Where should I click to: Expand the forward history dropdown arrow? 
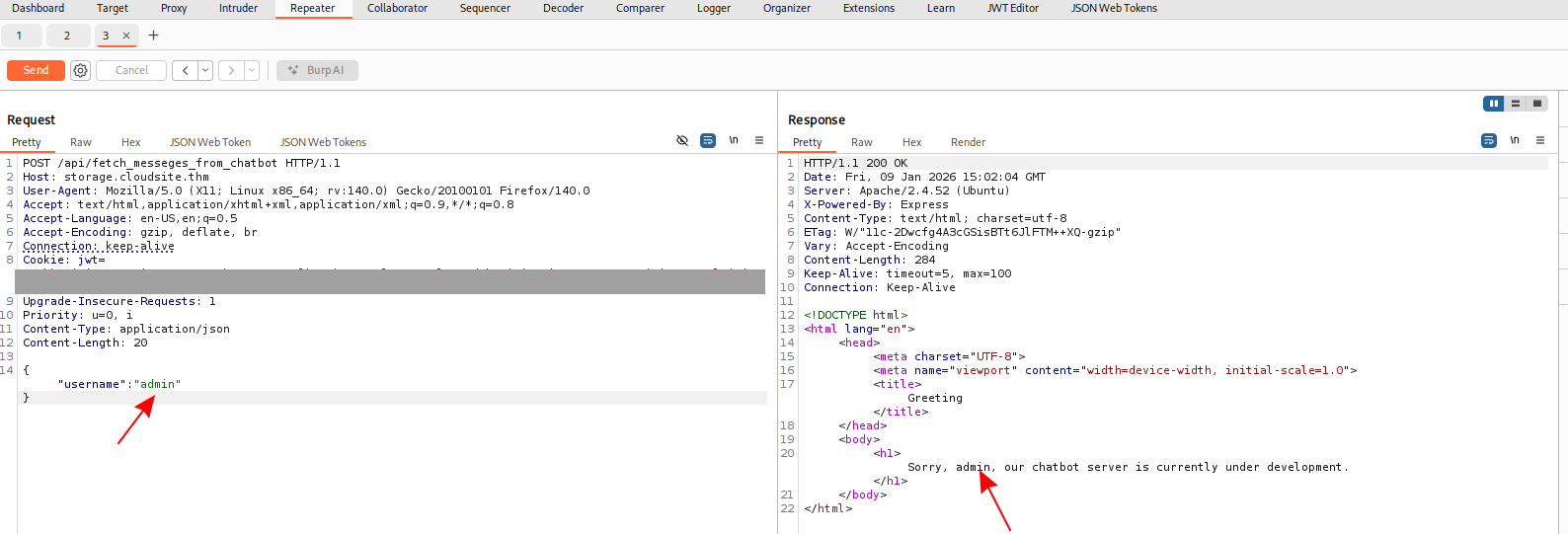(252, 70)
